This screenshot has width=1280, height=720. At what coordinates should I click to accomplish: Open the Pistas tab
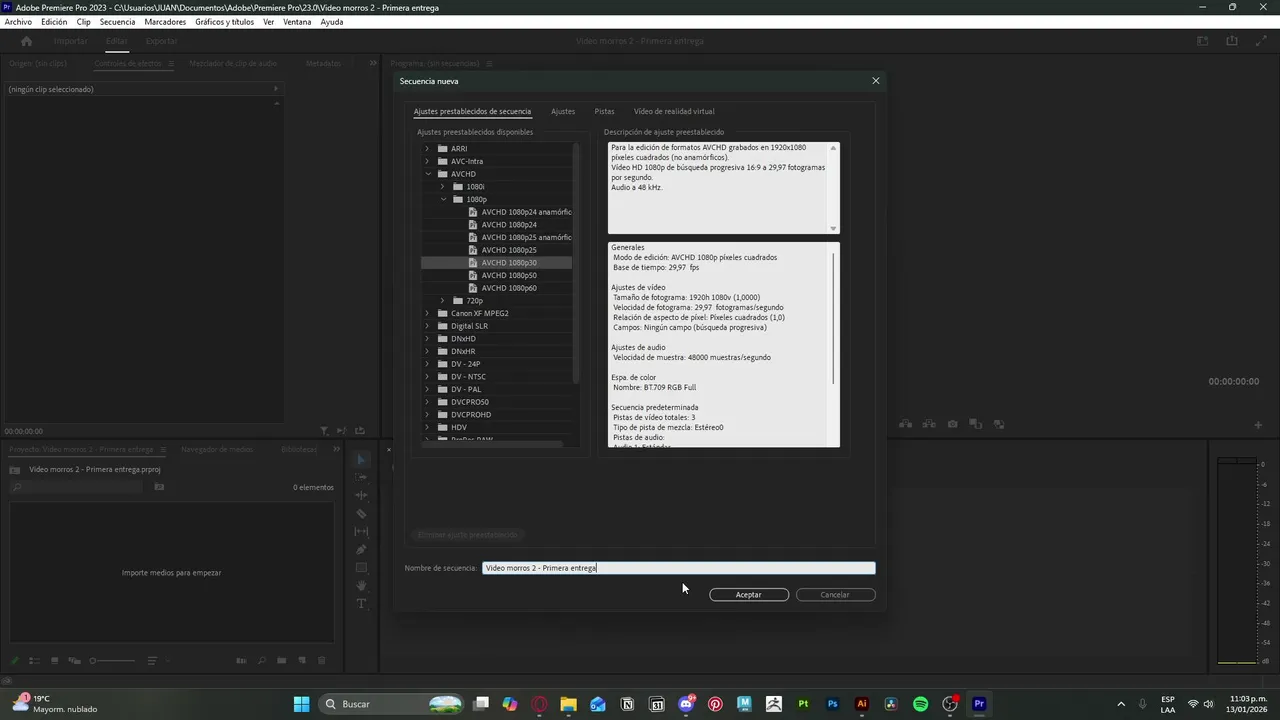click(604, 111)
